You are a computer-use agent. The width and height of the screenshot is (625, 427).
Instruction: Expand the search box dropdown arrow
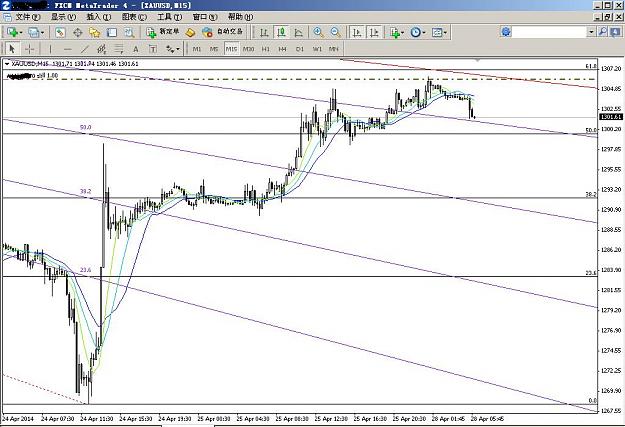pyautogui.click(x=591, y=32)
